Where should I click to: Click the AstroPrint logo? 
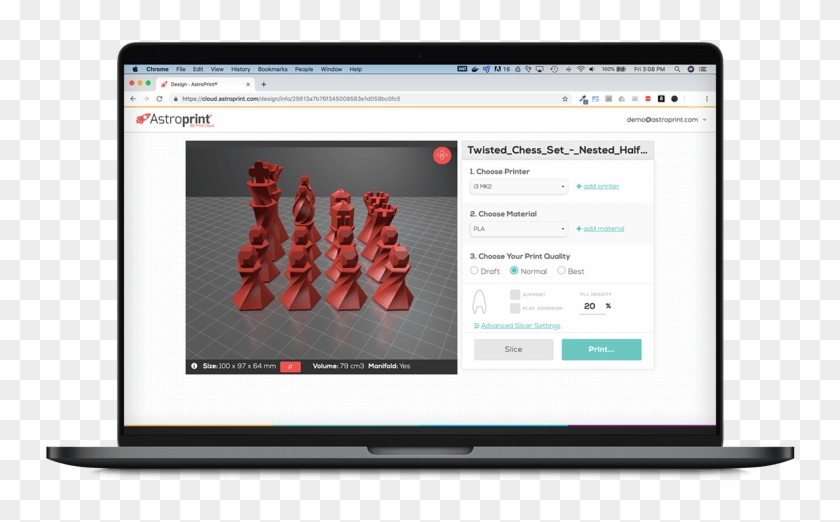tap(175, 120)
